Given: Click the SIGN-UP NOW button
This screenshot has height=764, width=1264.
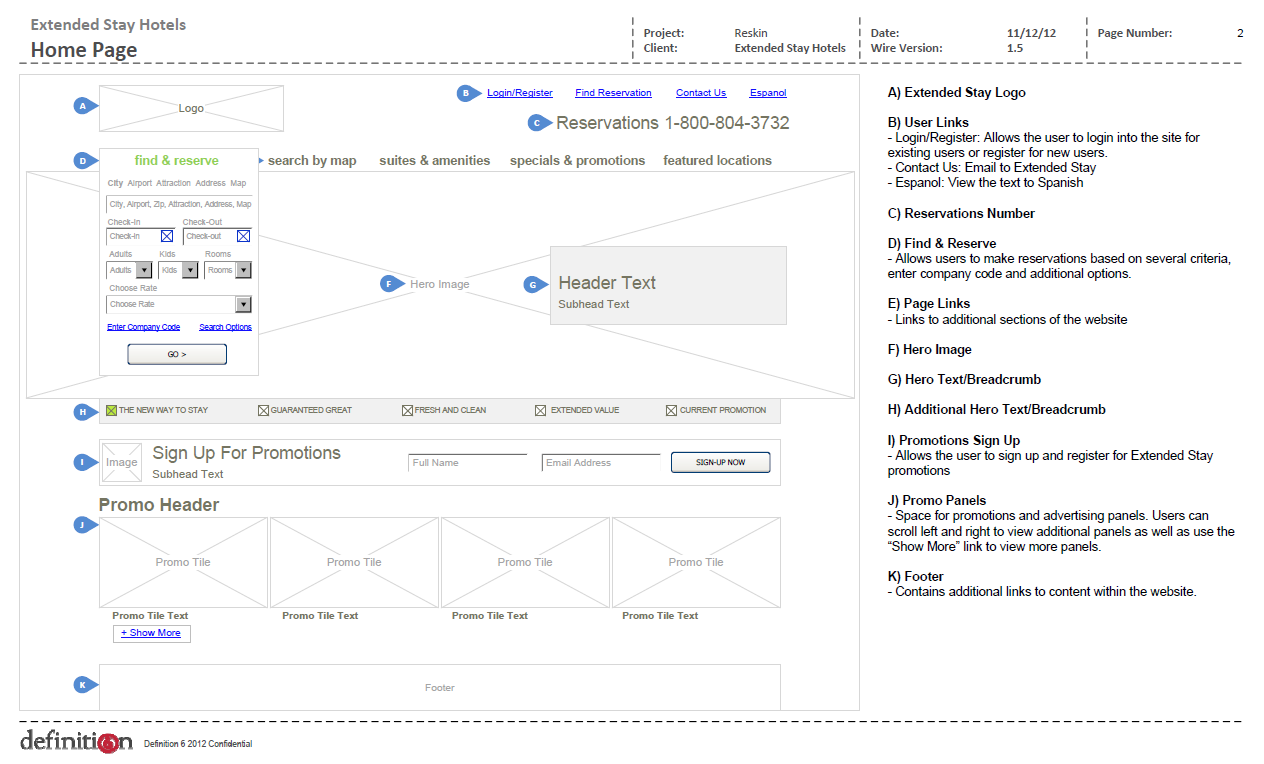Looking at the screenshot, I should coord(721,462).
